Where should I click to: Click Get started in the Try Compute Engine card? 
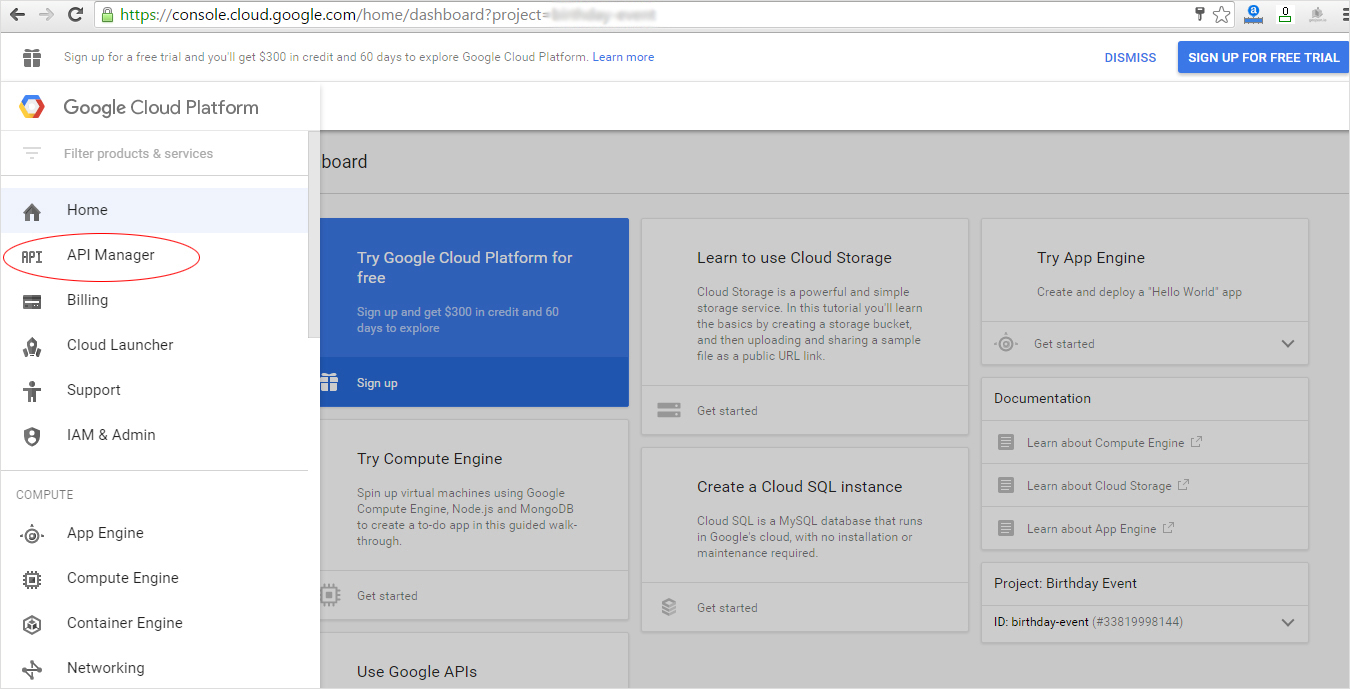387,596
